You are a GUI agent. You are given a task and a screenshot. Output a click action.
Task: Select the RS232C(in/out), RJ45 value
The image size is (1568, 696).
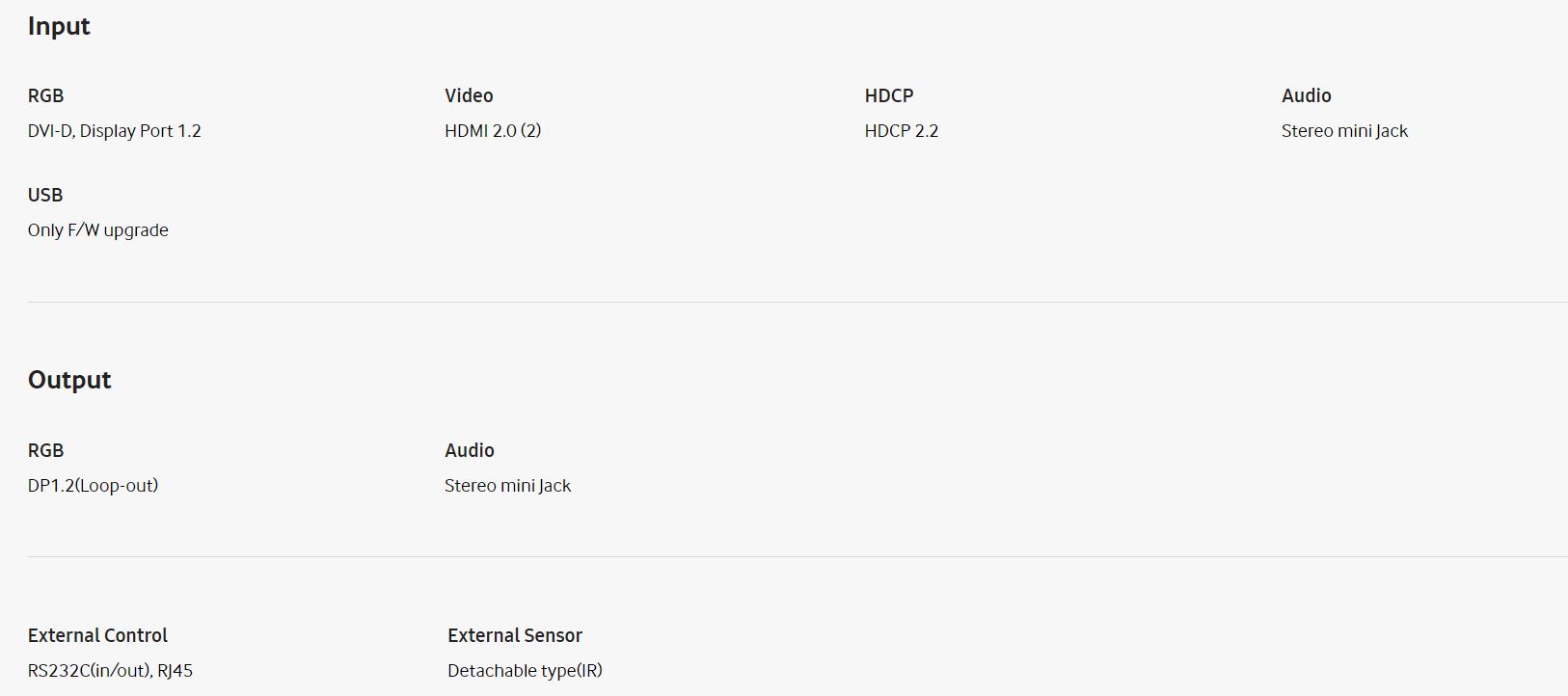[x=110, y=671]
